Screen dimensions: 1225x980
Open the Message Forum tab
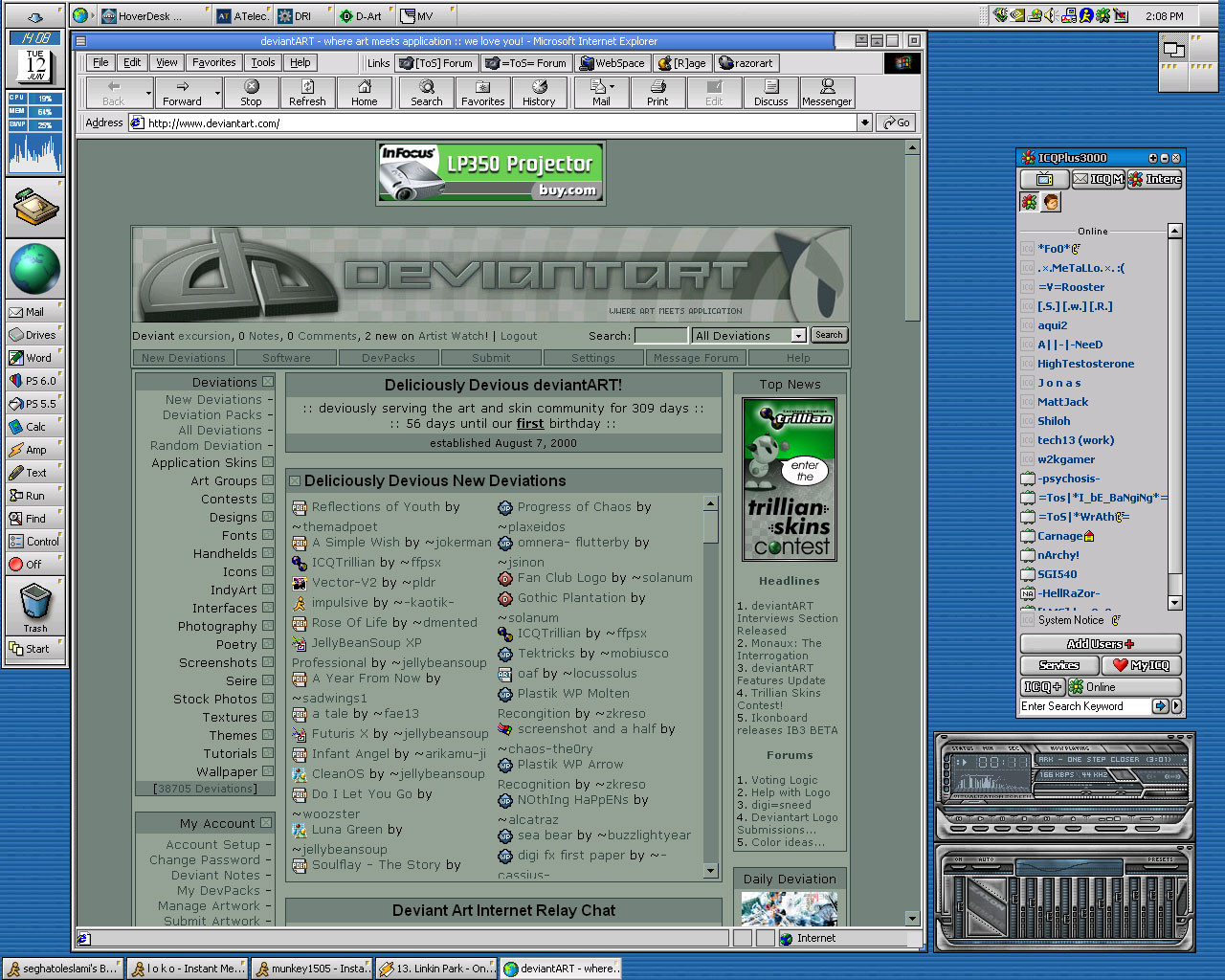tap(696, 358)
